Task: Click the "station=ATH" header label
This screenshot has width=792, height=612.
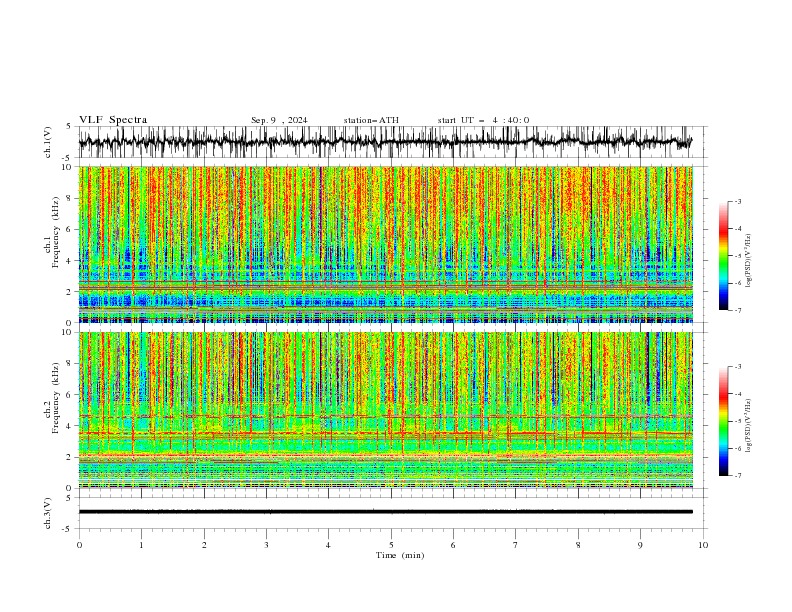Action: 371,120
